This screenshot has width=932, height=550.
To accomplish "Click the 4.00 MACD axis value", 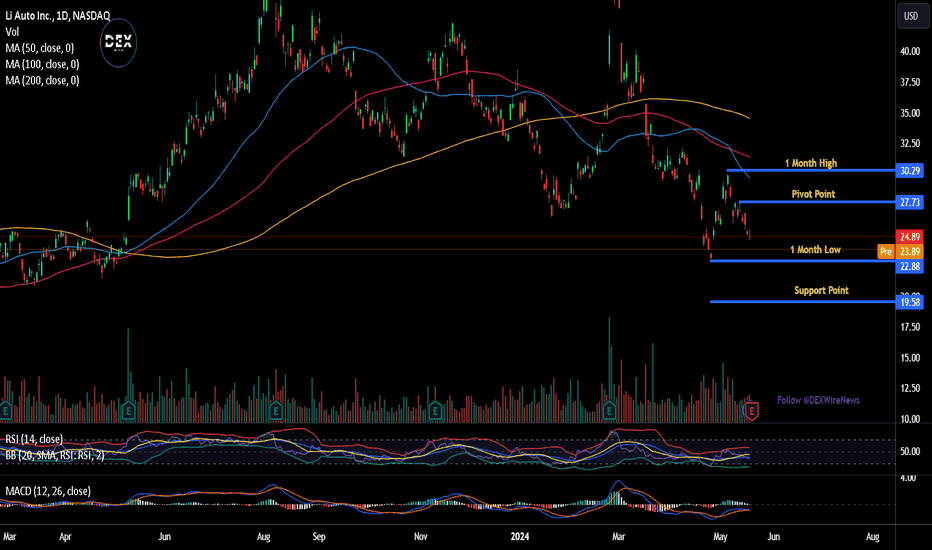I will pos(908,477).
